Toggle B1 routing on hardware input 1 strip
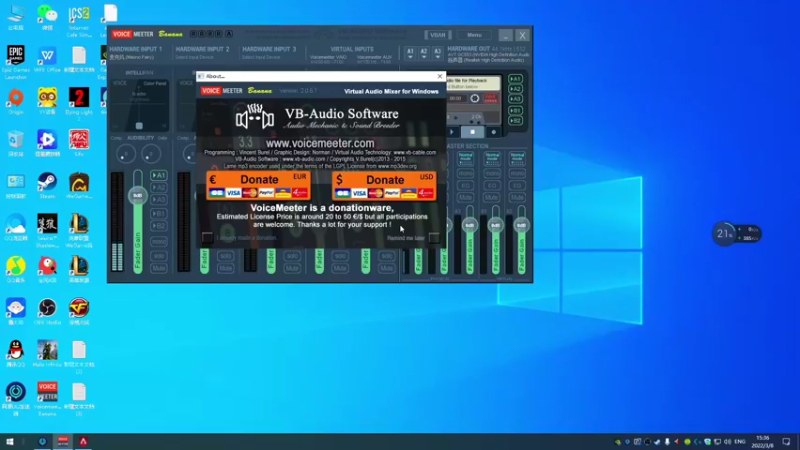800x450 pixels. click(159, 213)
